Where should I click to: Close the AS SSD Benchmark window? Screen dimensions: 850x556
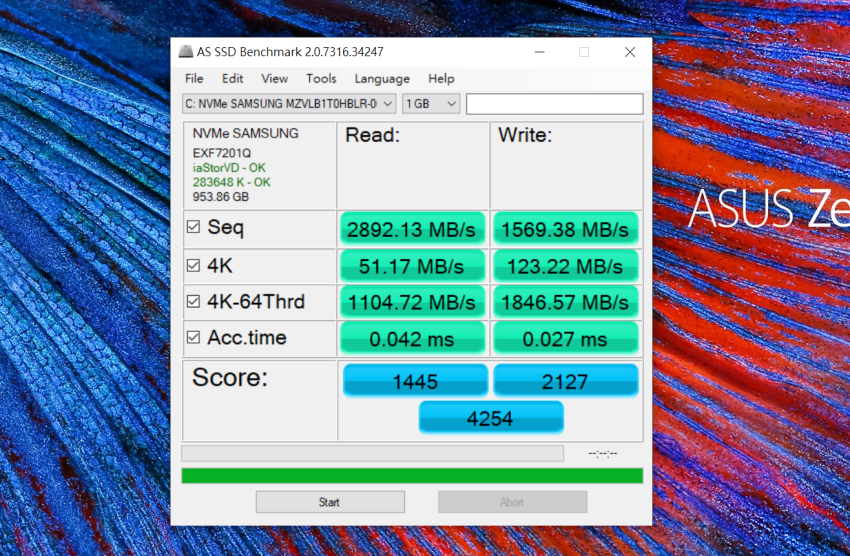click(x=629, y=52)
